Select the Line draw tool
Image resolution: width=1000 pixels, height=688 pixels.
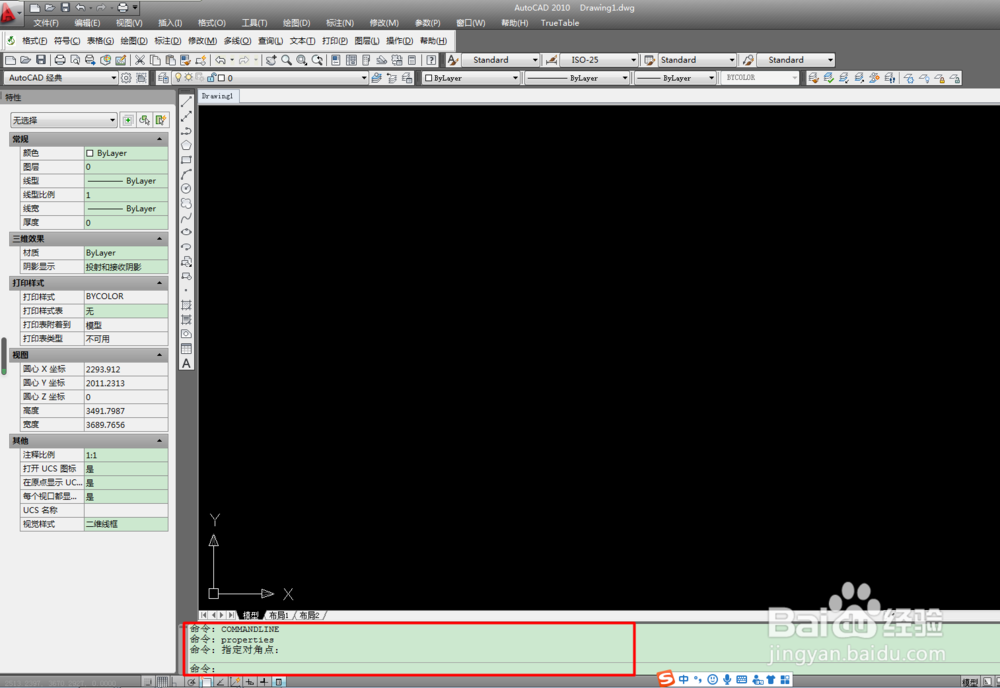coord(186,102)
